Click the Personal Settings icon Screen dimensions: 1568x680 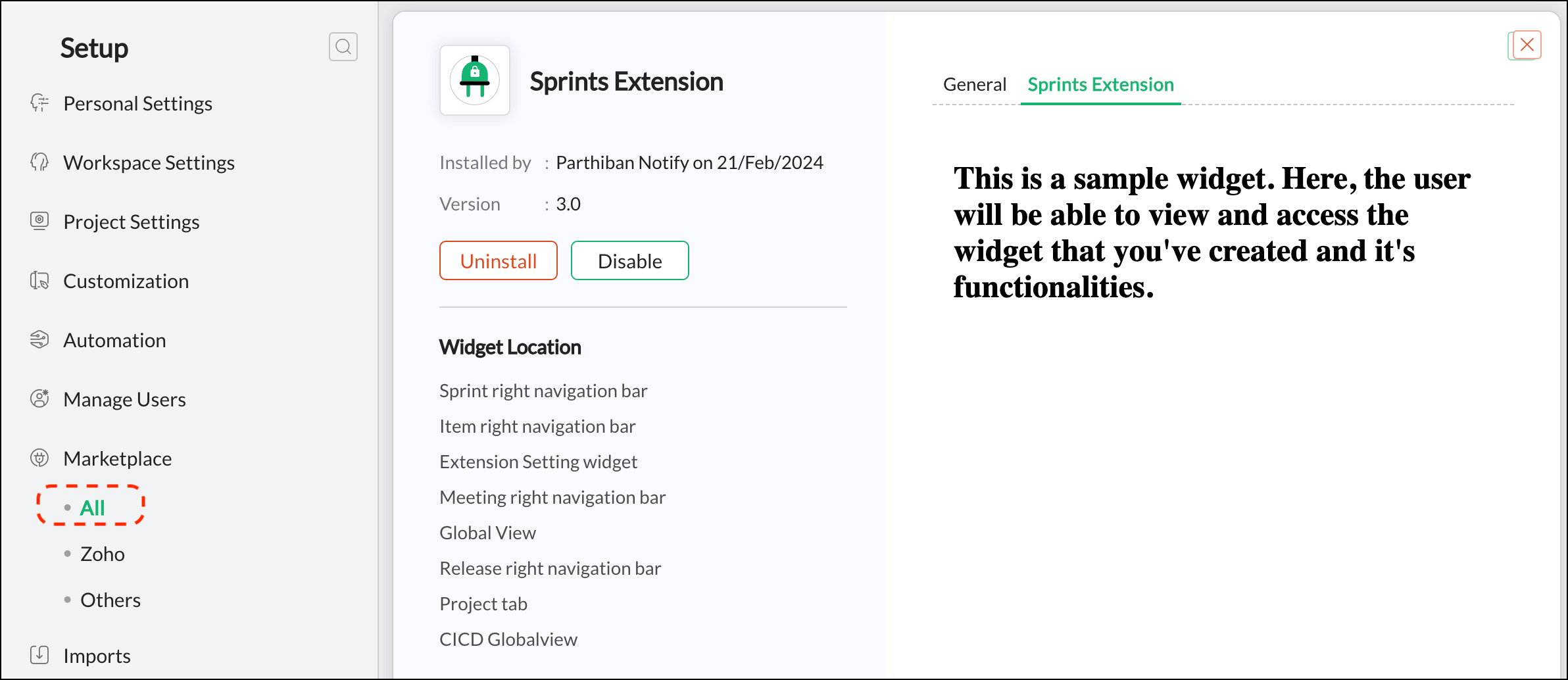click(39, 103)
